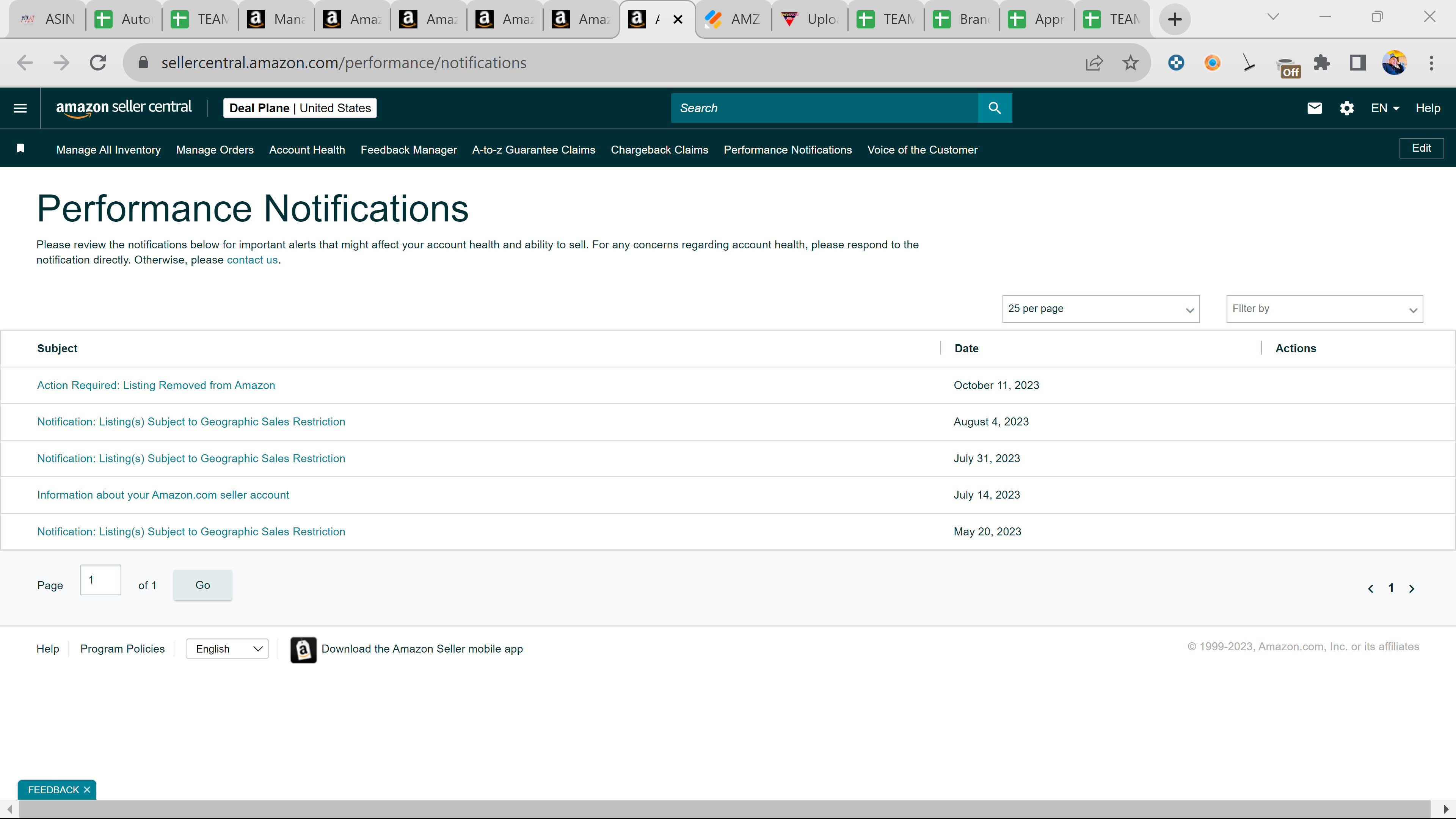Open May 20 Geographic Sales Restriction notification

(x=191, y=532)
